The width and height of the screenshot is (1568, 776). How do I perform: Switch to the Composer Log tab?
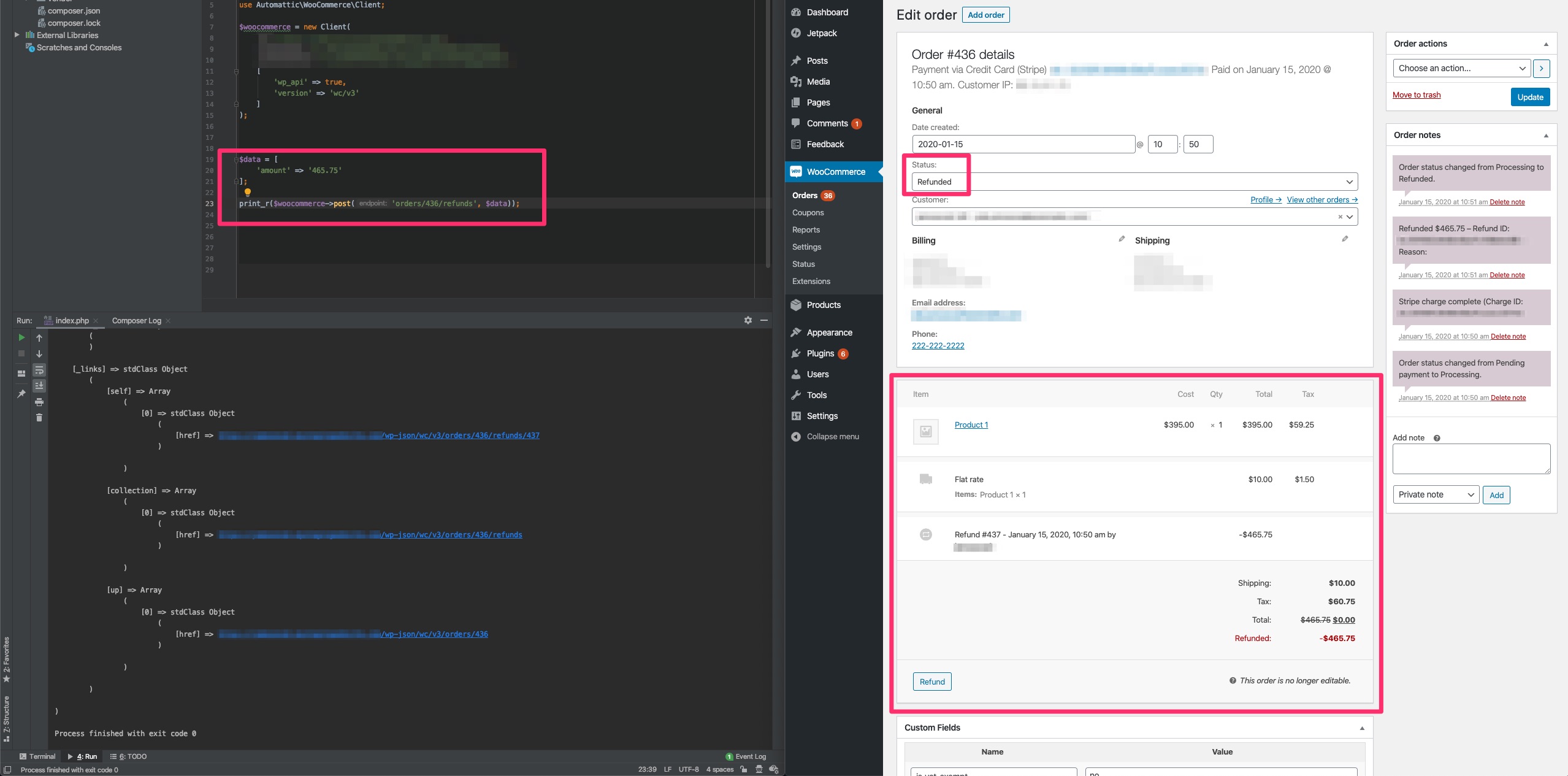click(136, 320)
